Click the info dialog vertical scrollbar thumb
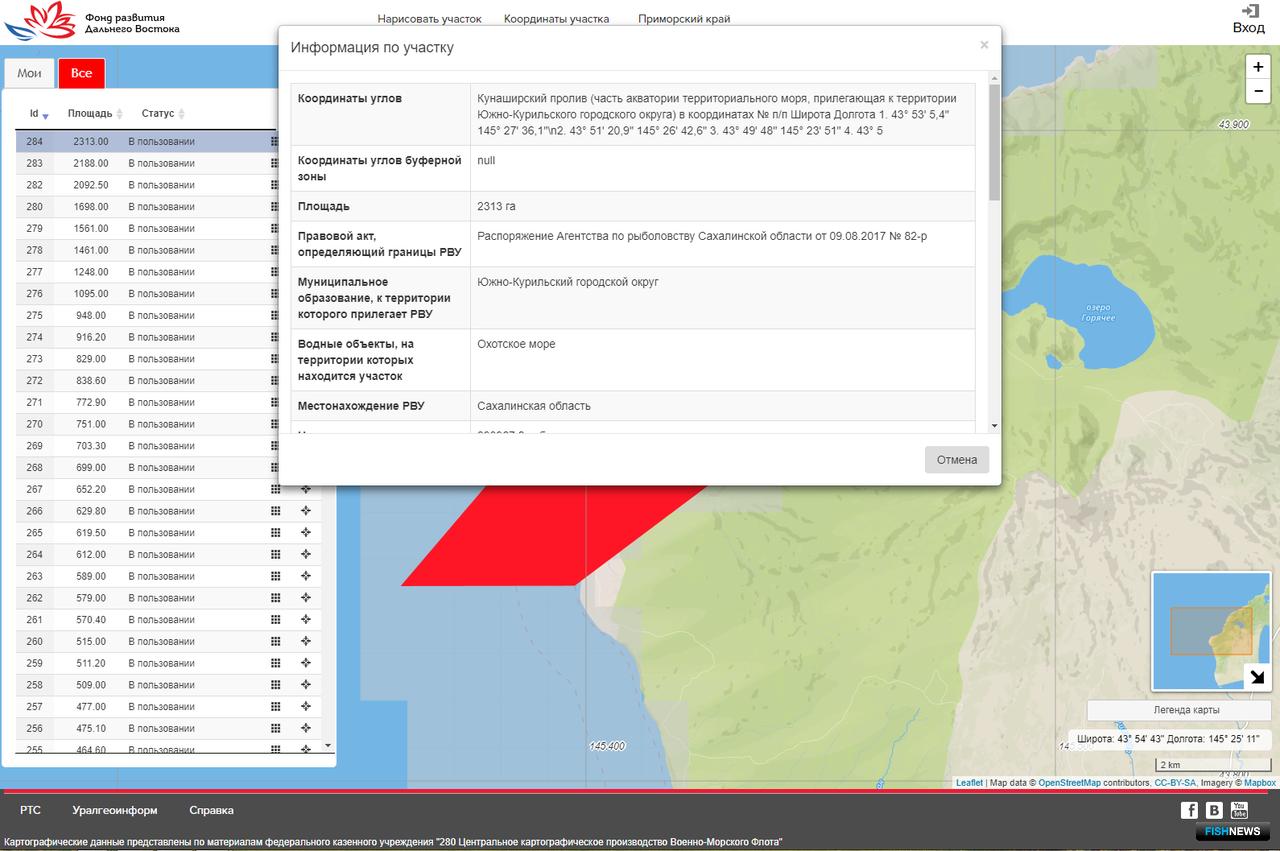Image resolution: width=1280 pixels, height=851 pixels. pos(994,142)
